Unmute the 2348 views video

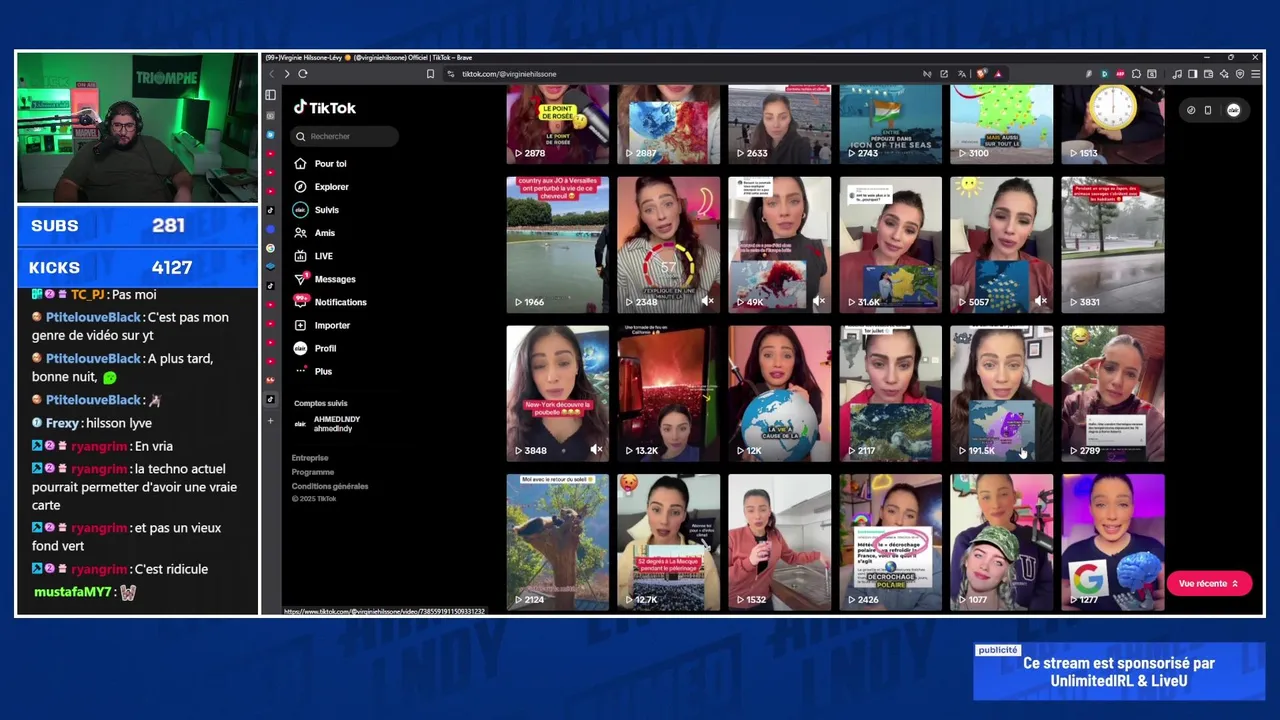click(707, 301)
